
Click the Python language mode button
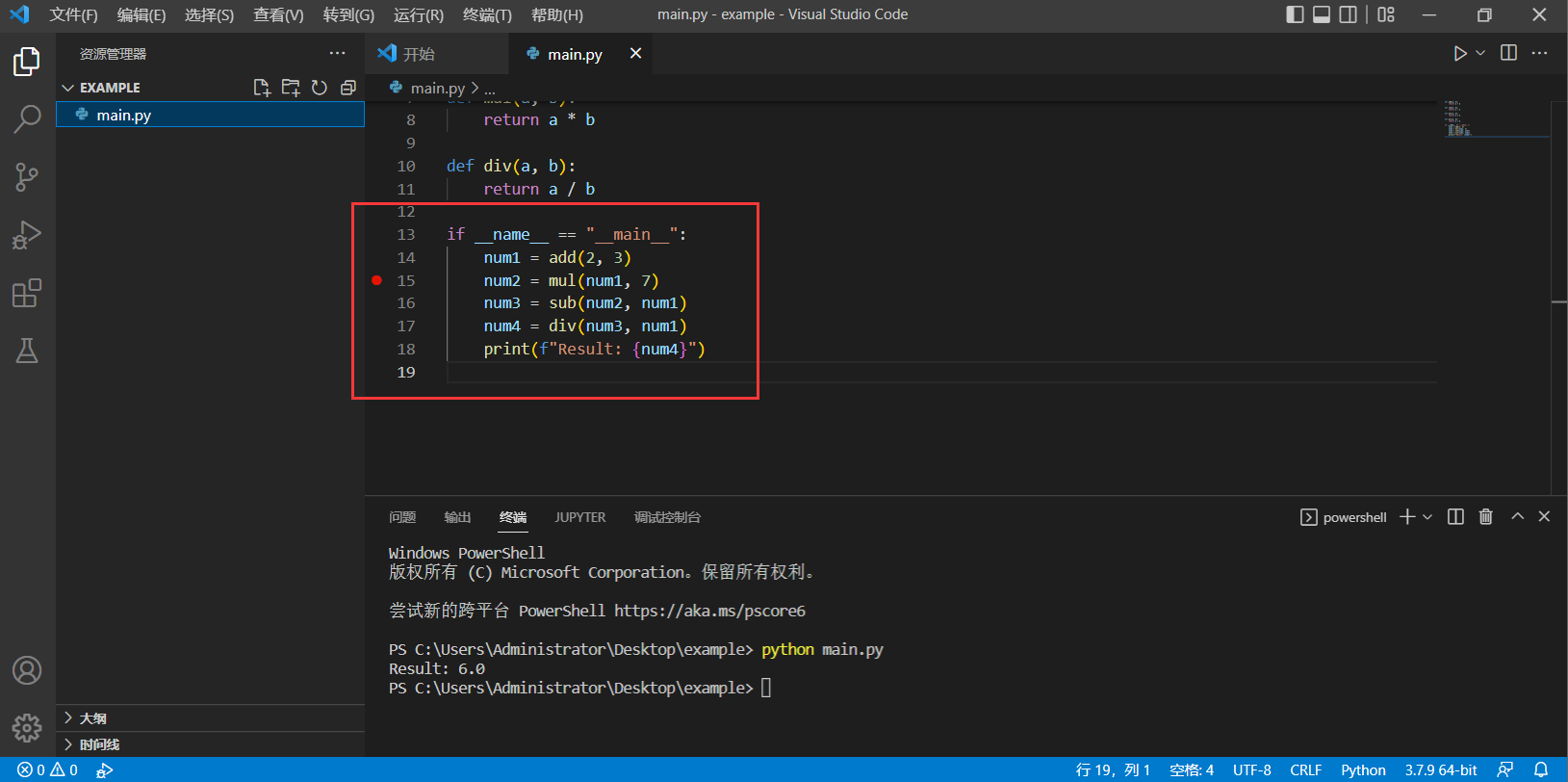1363,769
